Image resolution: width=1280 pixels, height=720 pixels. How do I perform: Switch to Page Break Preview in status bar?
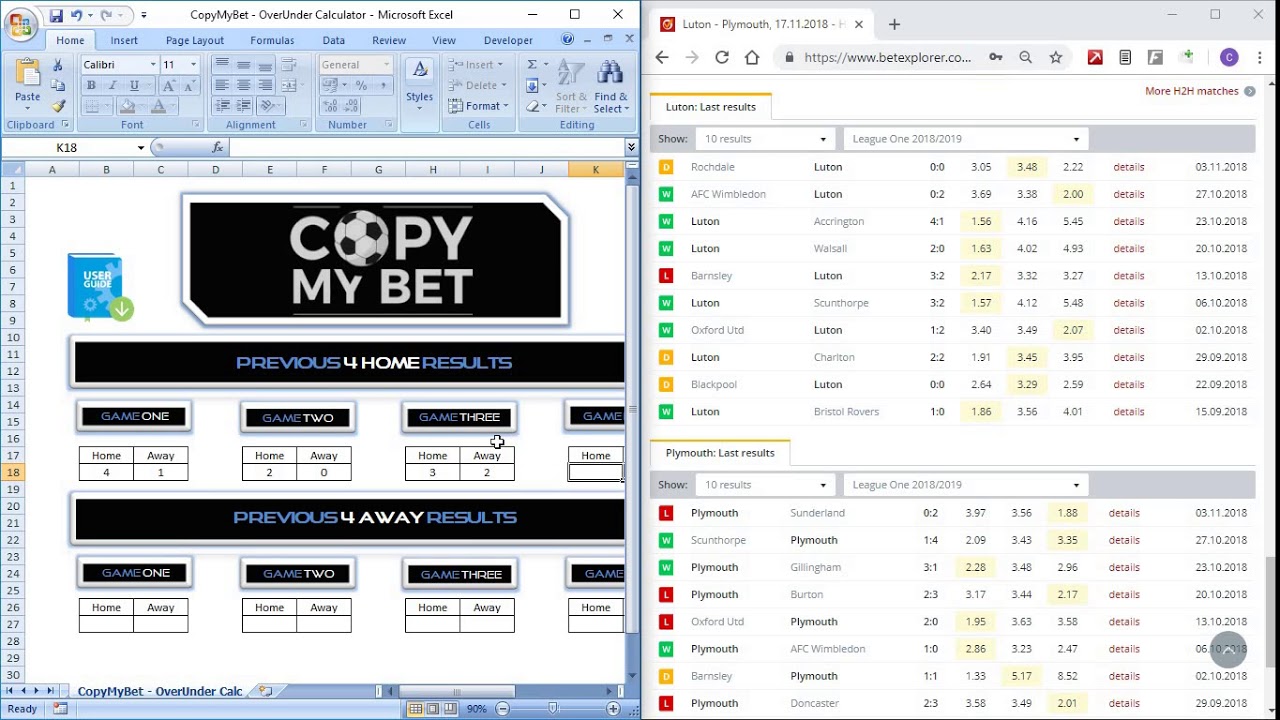click(451, 709)
